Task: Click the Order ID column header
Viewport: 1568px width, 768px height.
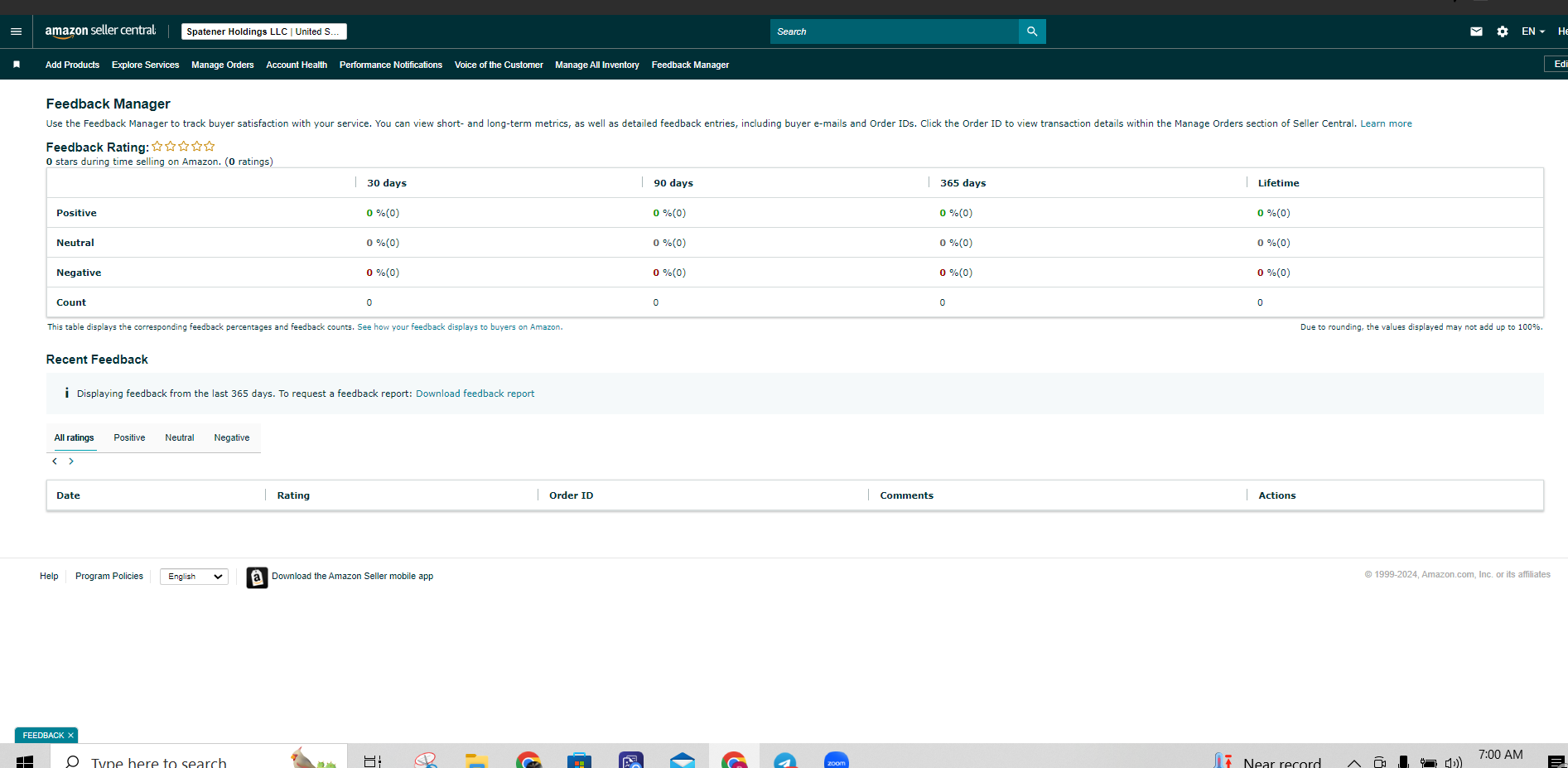Action: [571, 495]
